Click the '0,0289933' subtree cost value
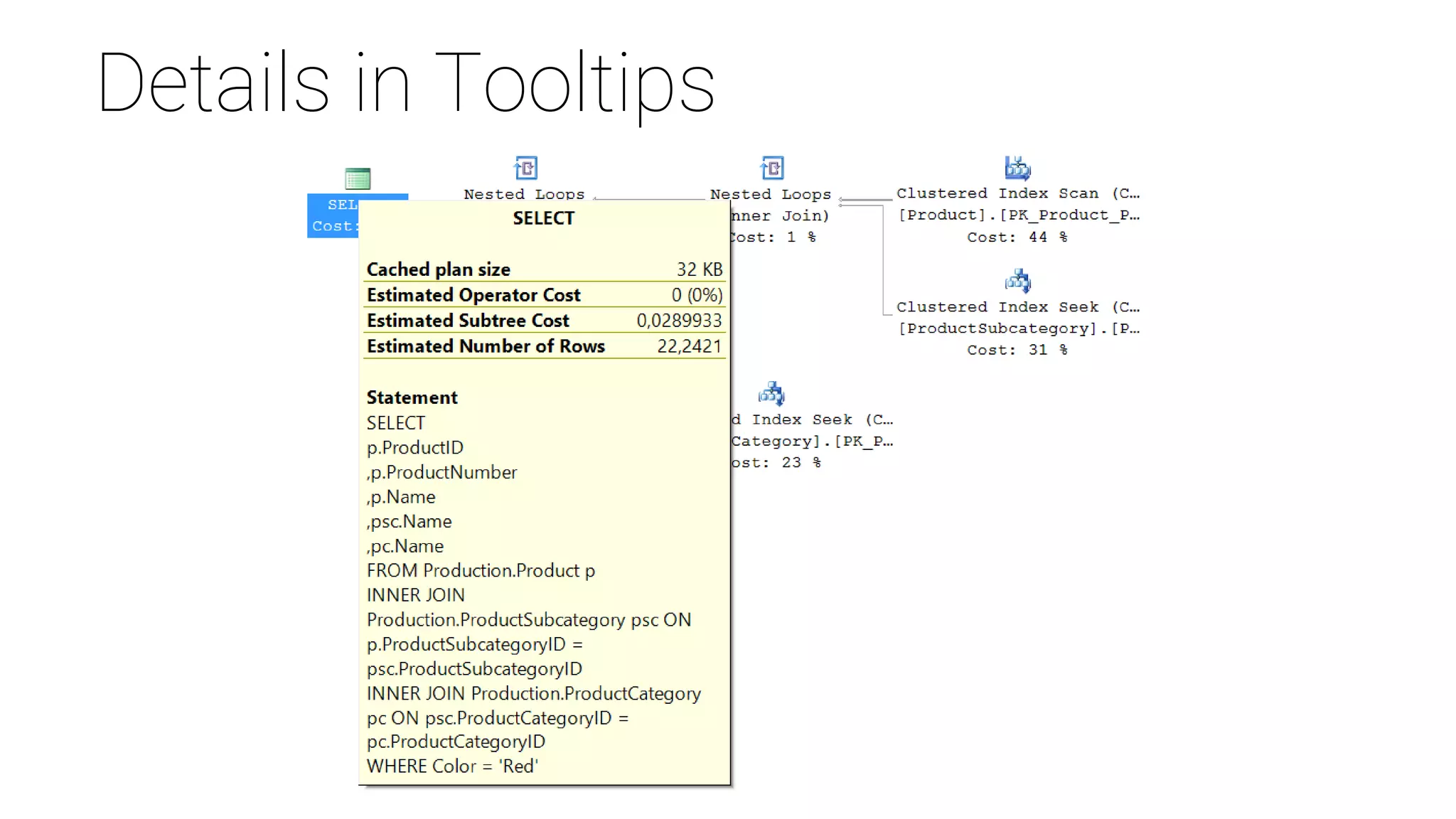This screenshot has height=819, width=1456. point(680,321)
